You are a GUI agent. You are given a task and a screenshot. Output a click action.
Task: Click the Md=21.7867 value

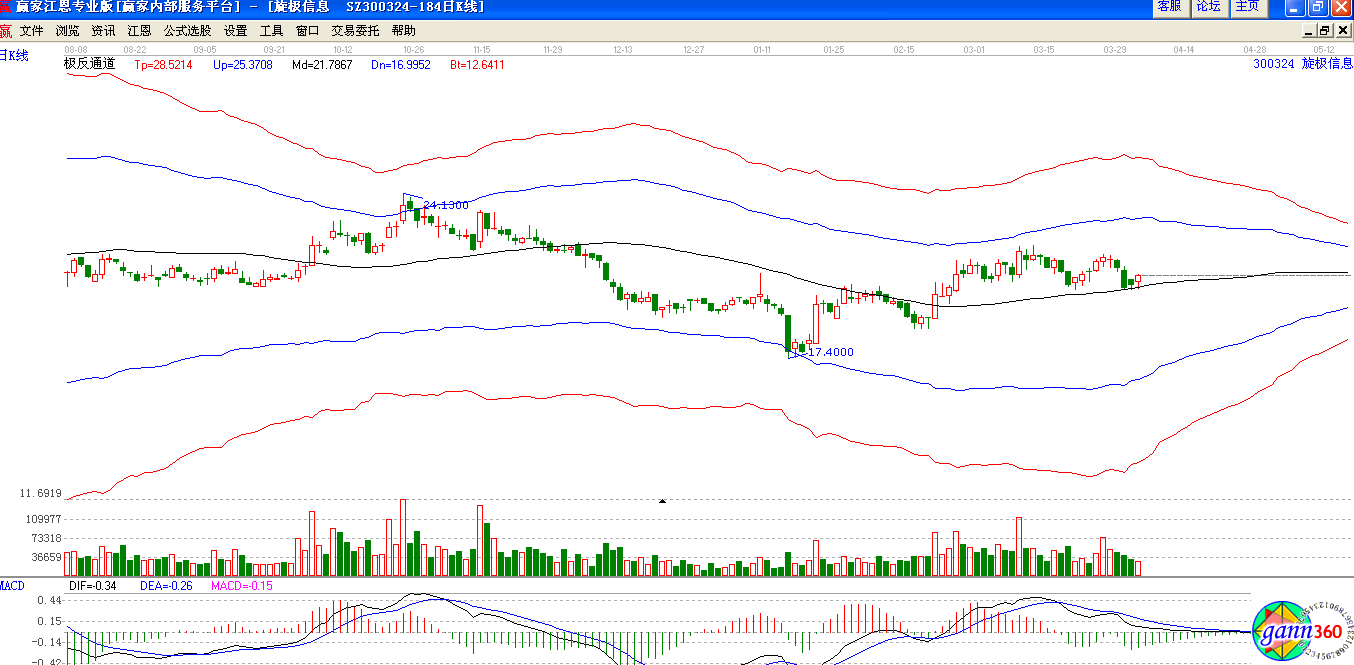(322, 64)
